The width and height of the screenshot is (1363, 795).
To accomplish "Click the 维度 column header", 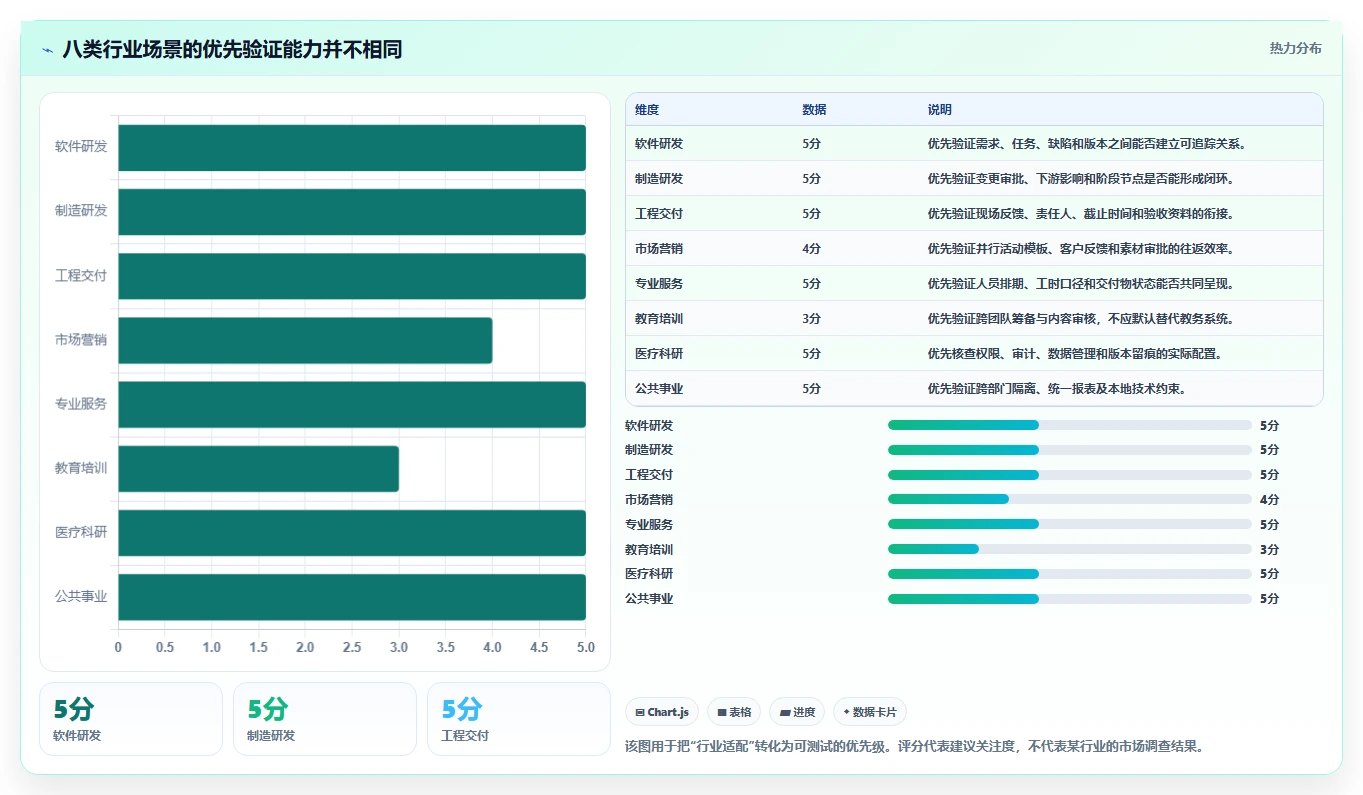I will (647, 110).
